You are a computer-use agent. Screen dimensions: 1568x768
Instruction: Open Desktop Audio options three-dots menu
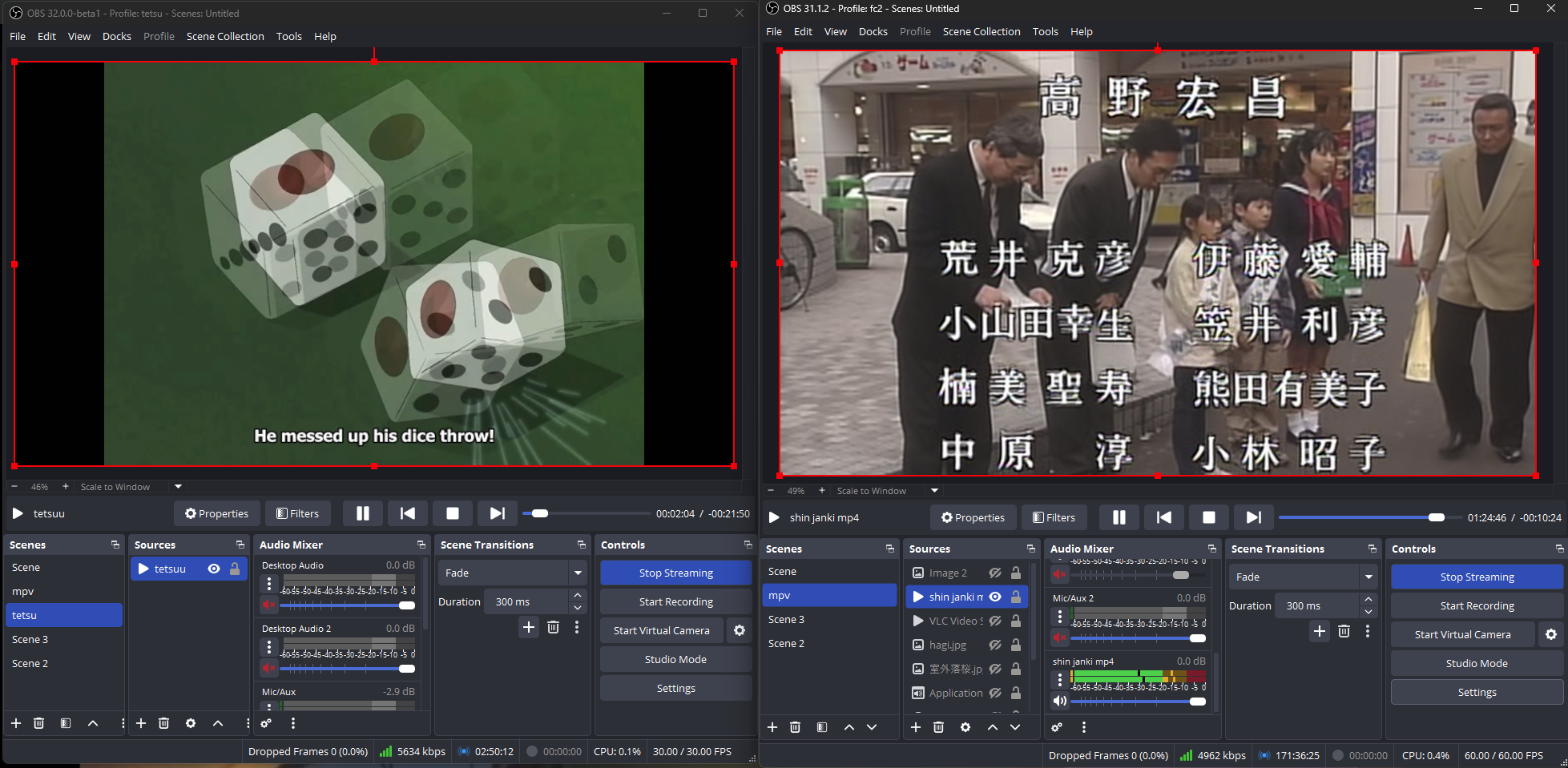tap(269, 583)
